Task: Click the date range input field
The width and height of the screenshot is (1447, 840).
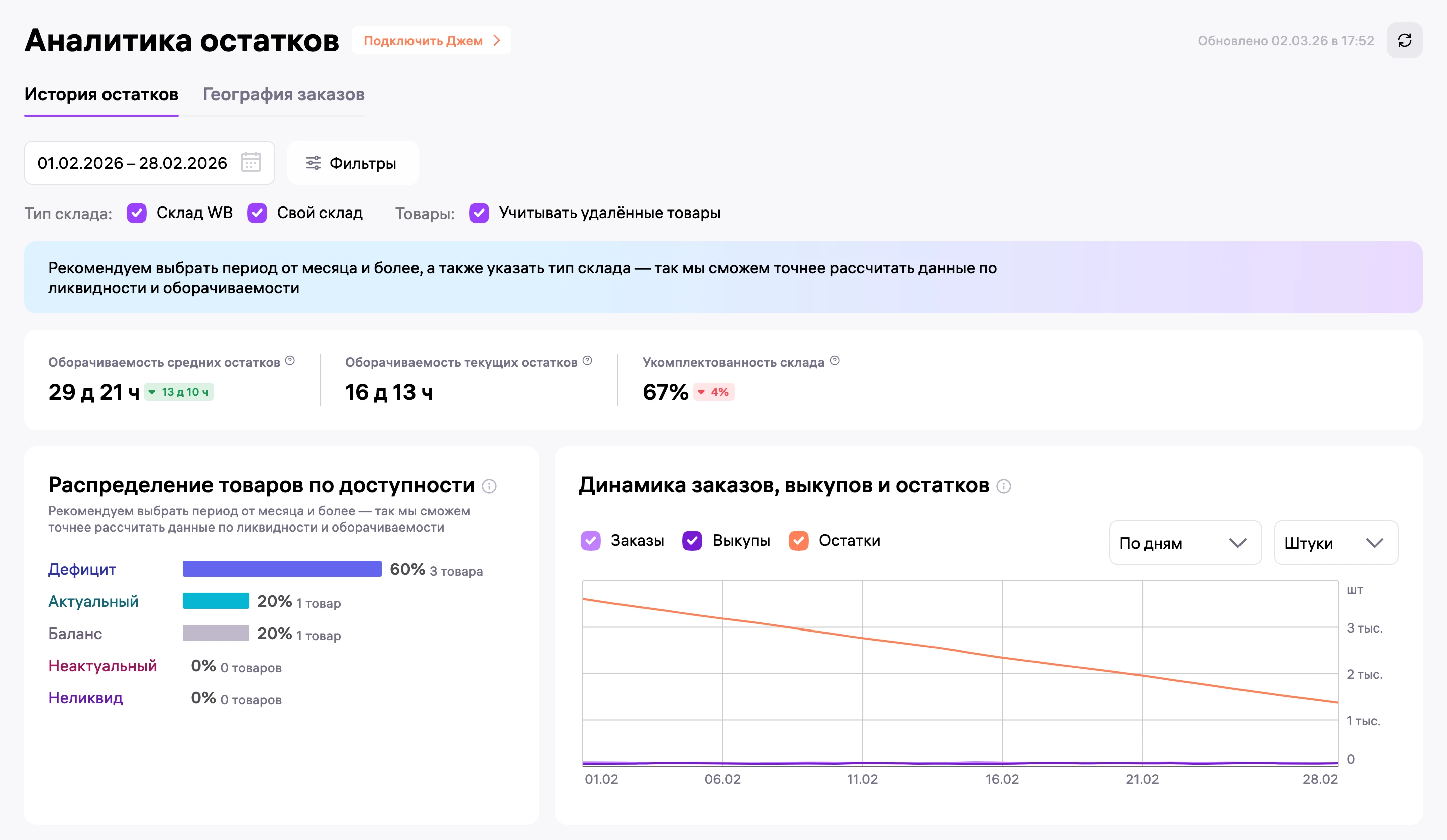Action: (149, 163)
